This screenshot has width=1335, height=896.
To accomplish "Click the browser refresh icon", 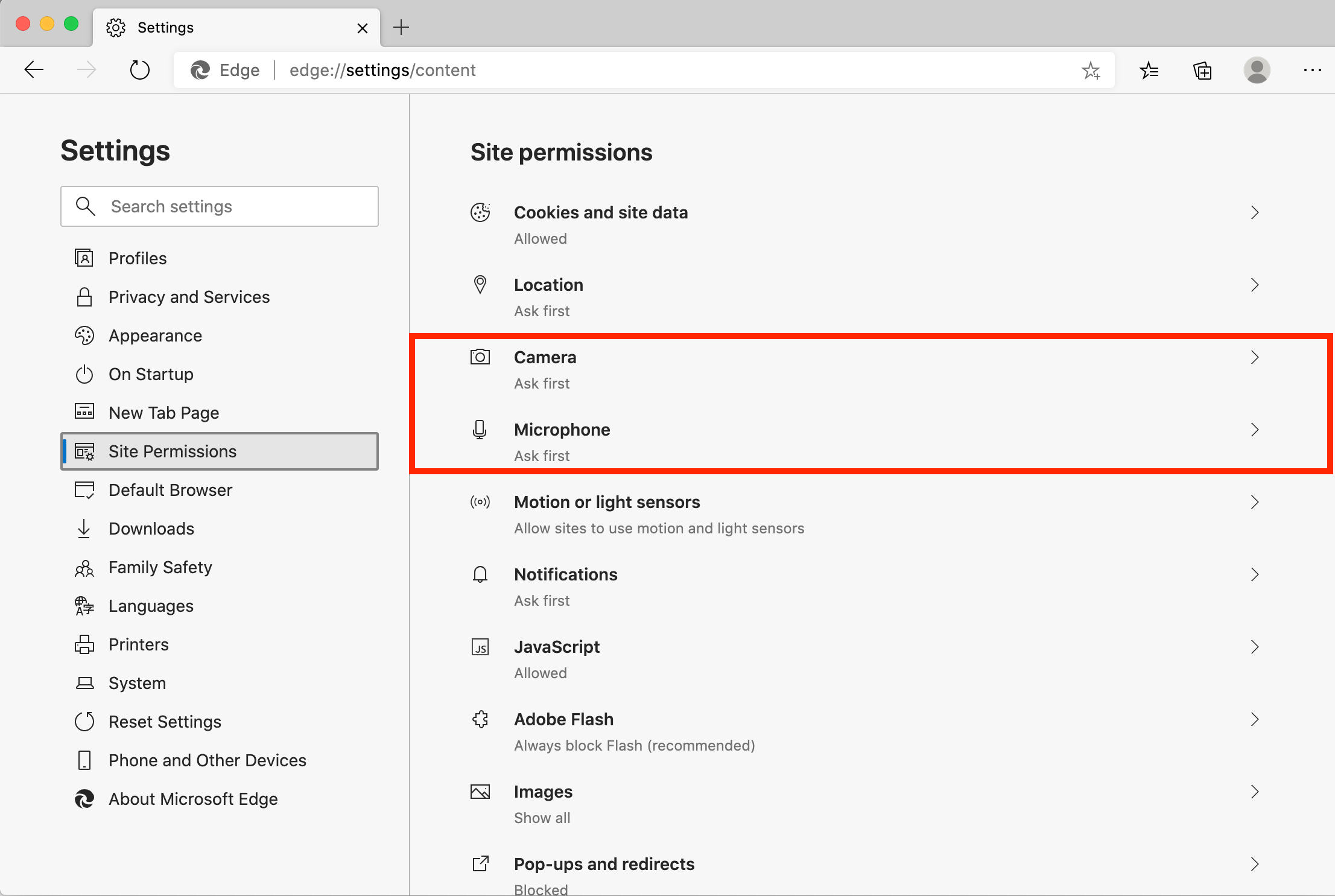I will 140,70.
